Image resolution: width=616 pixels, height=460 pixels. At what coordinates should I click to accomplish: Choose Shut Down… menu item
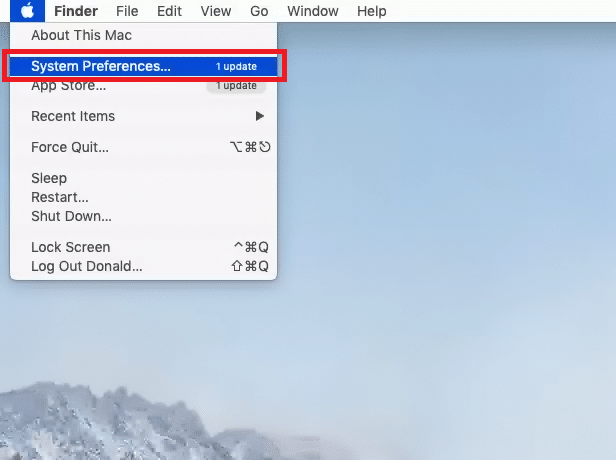[143, 216]
